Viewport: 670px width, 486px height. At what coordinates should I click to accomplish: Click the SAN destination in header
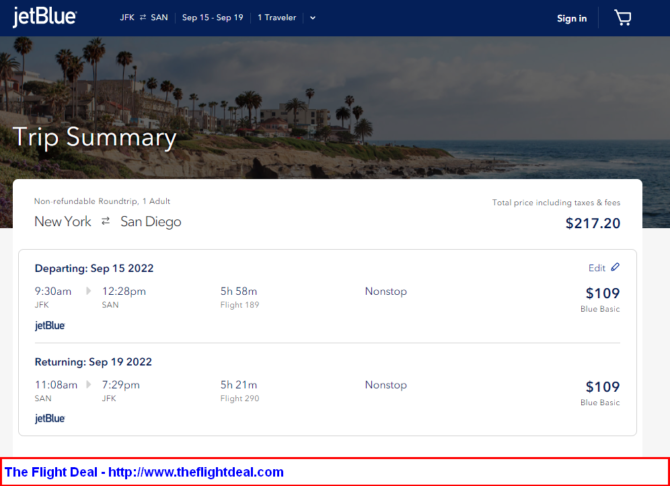(159, 18)
